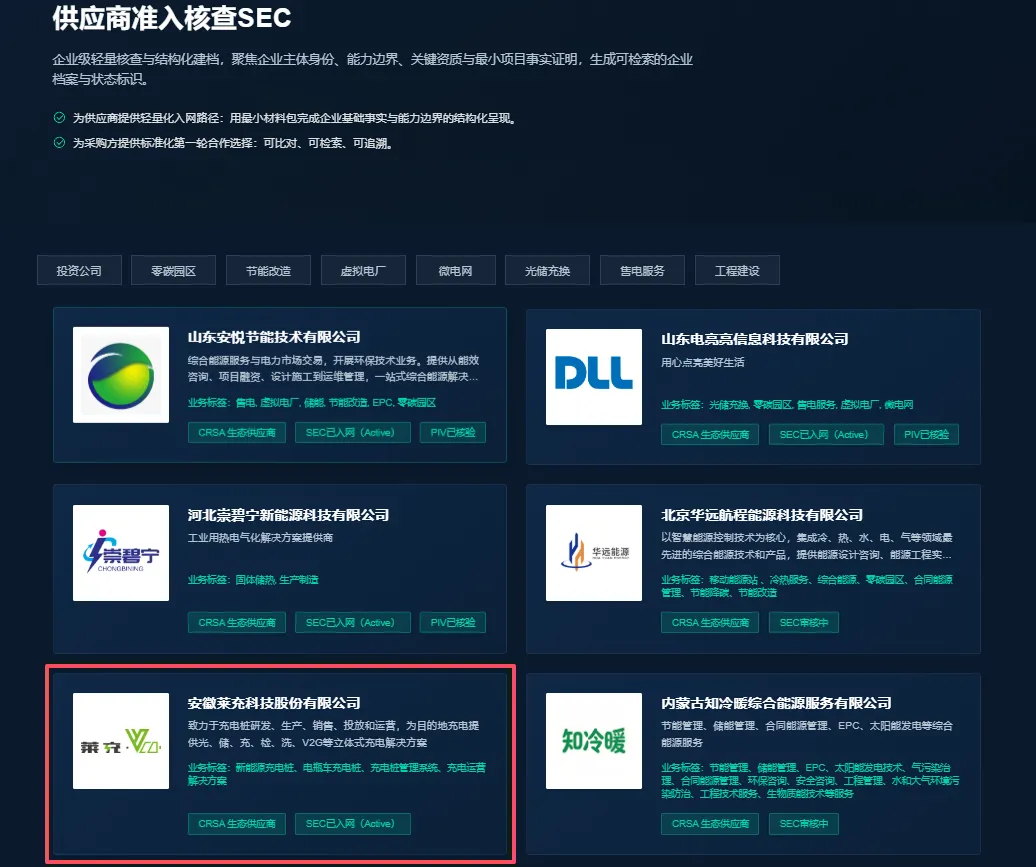Viewport: 1036px width, 867px height.
Task: Click CRSA生态供应商 badge of 河北崇碧宁
Action: (x=237, y=622)
